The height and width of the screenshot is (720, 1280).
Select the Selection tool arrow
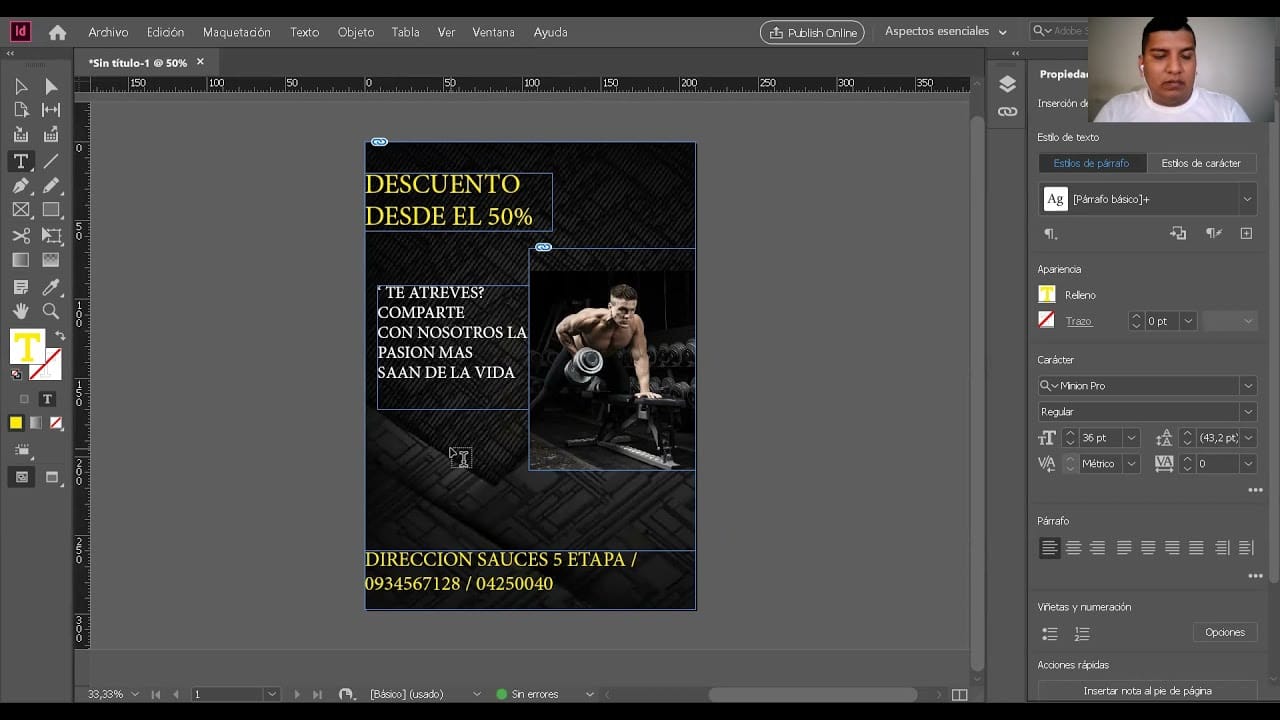20,86
